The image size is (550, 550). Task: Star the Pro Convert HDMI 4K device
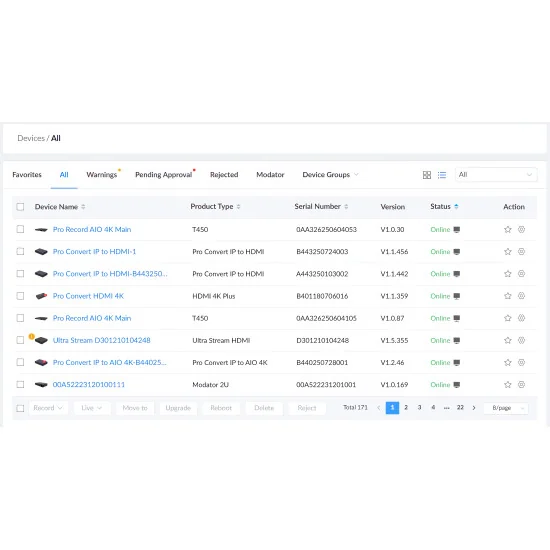(508, 296)
